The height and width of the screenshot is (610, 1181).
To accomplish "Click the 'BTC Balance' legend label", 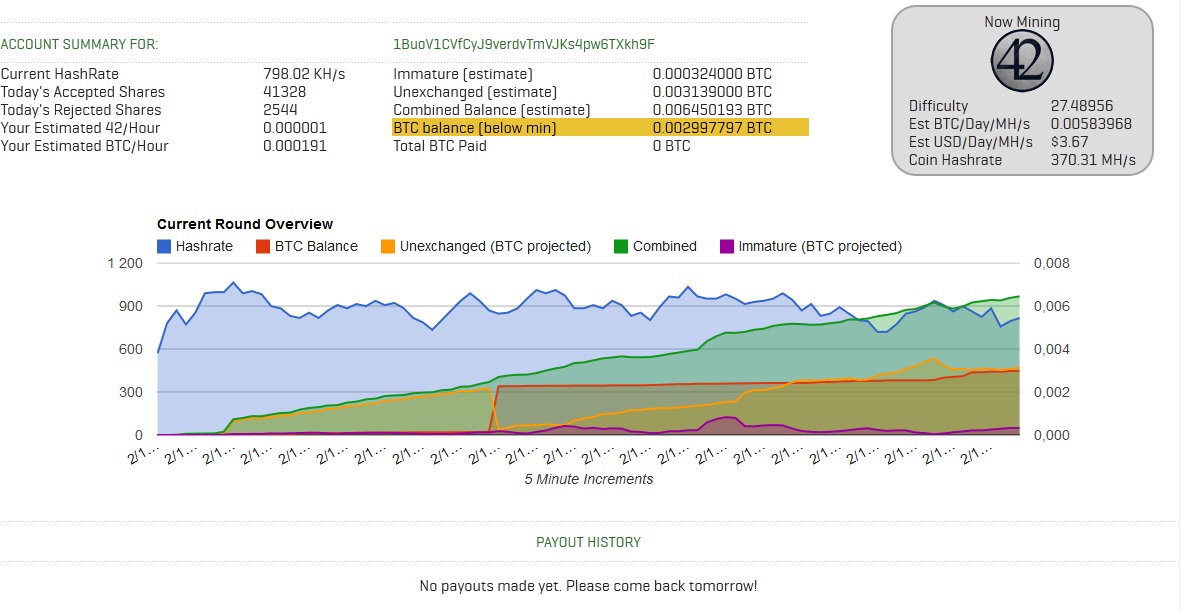I will coord(316,246).
